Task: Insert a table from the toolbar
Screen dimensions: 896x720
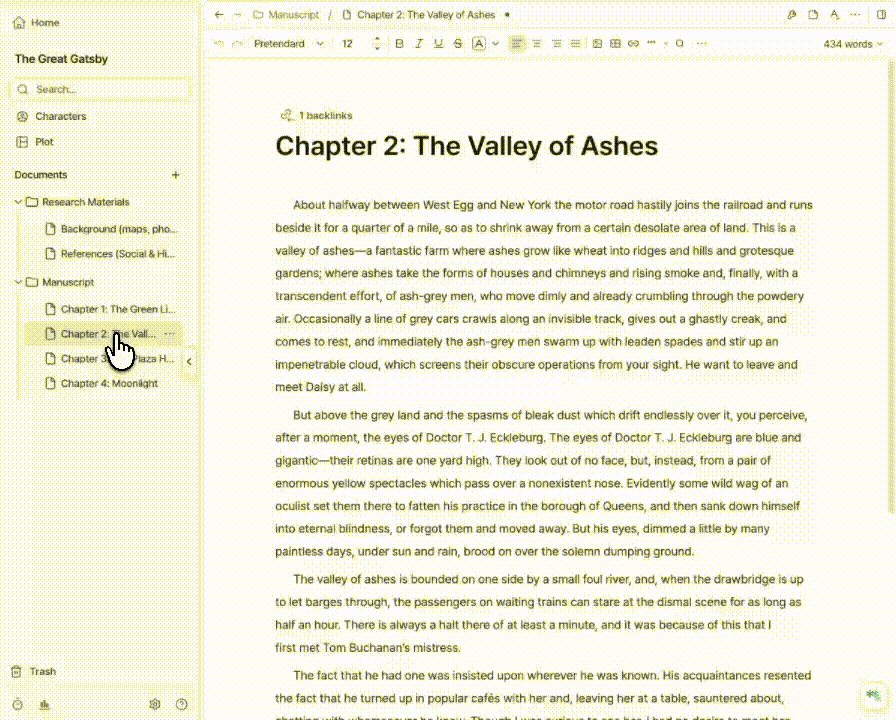Action: pyautogui.click(x=615, y=43)
